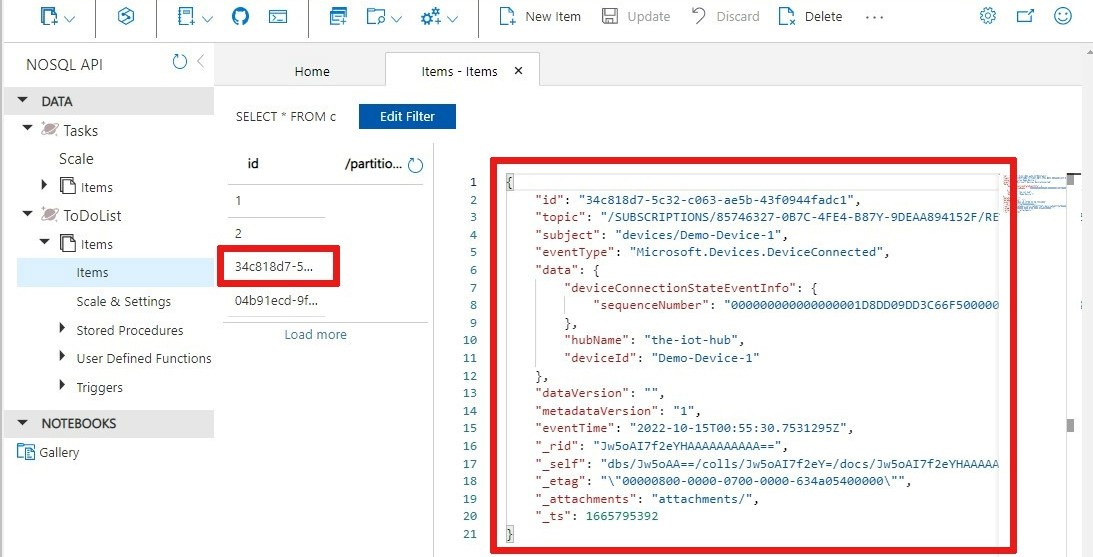Click the GitHub icon in toolbar
Image resolution: width=1093 pixels, height=557 pixels.
point(240,17)
